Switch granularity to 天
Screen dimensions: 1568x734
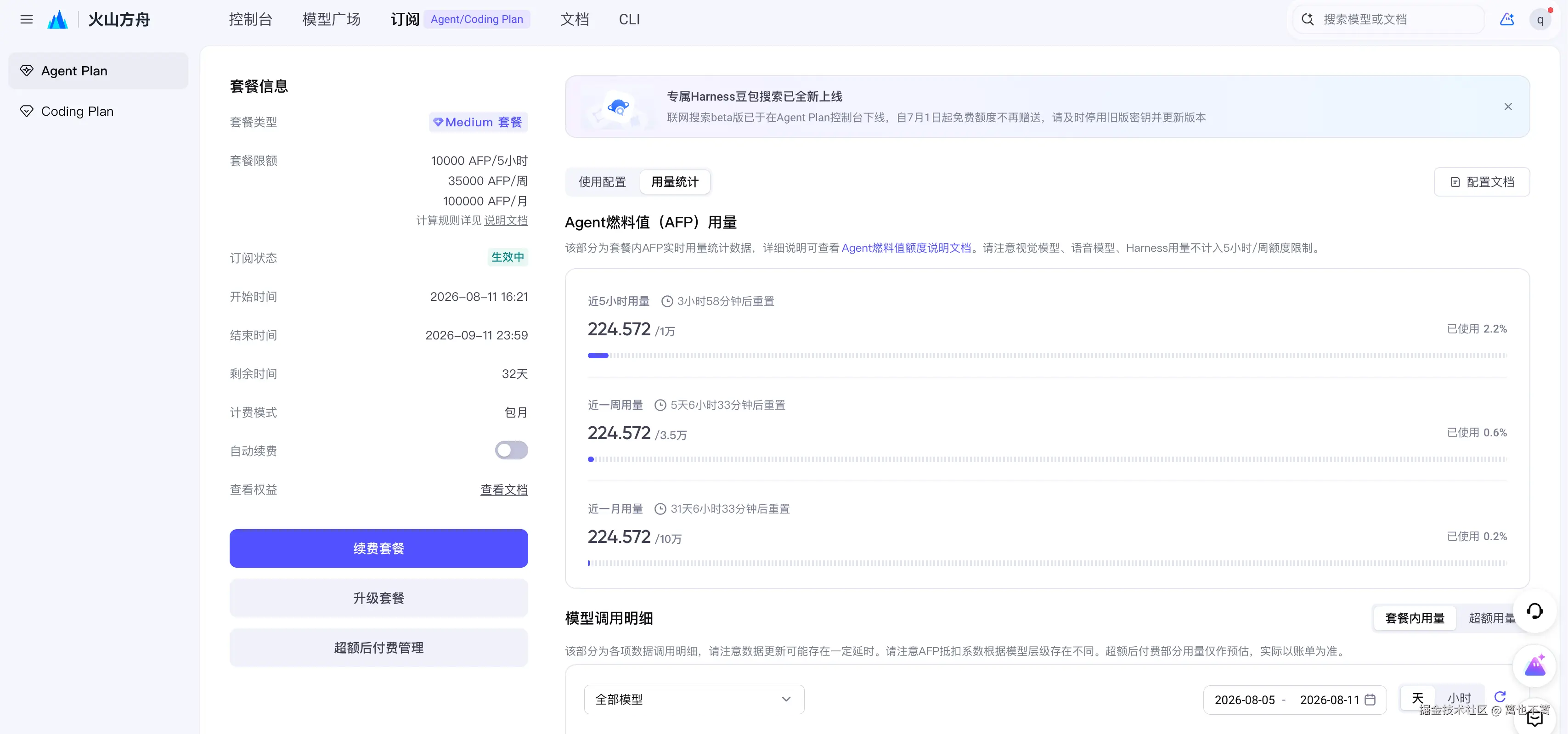coord(1418,698)
